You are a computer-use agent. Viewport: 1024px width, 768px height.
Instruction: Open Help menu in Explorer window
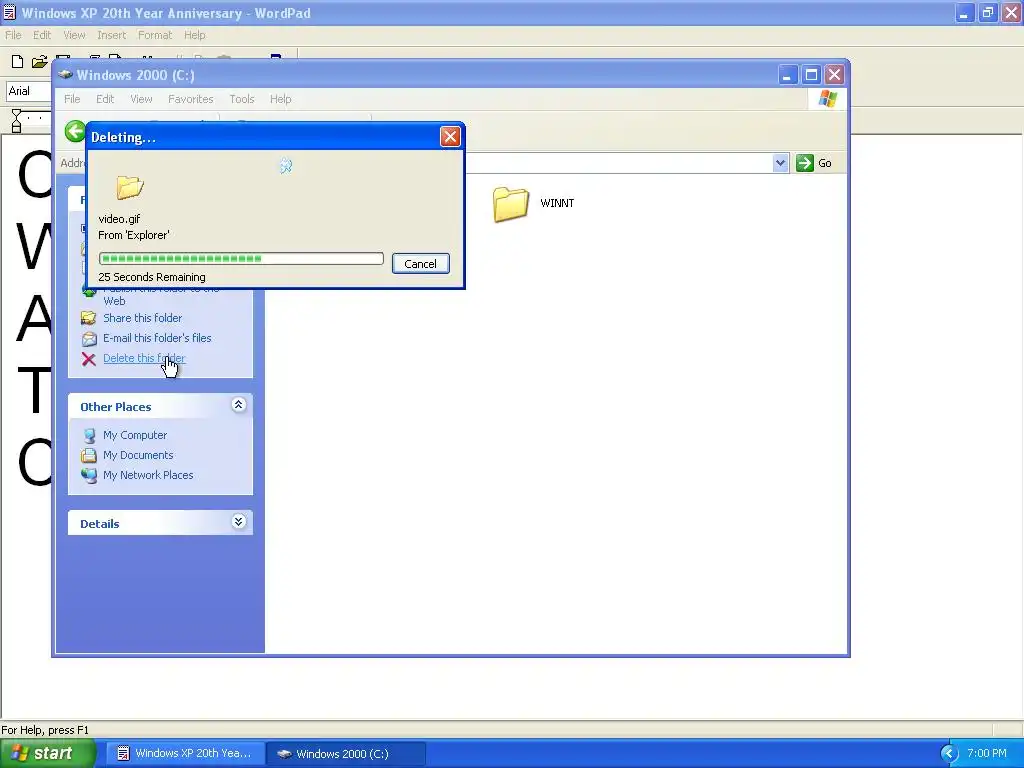281,99
